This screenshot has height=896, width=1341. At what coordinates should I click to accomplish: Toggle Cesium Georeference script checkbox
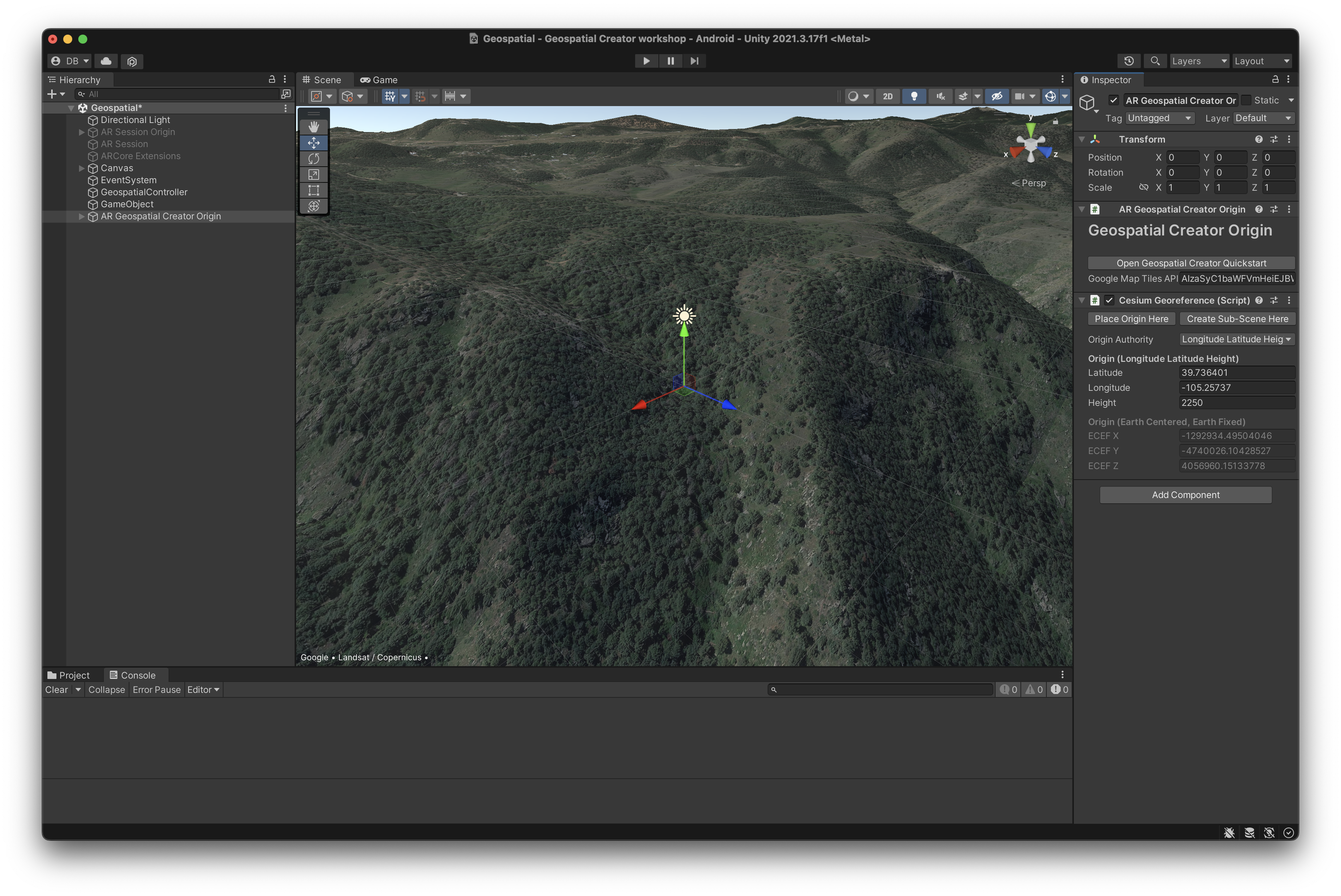coord(1108,300)
